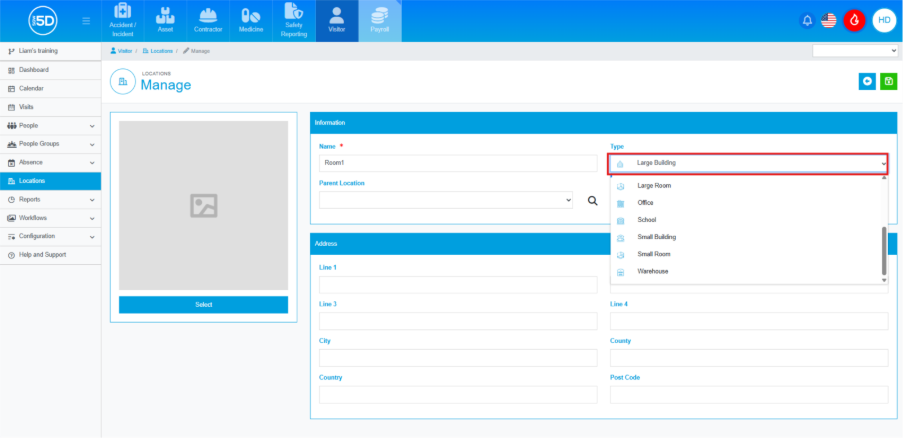The image size is (903, 438).
Task: Click the Type list scrollbar
Action: [883, 249]
